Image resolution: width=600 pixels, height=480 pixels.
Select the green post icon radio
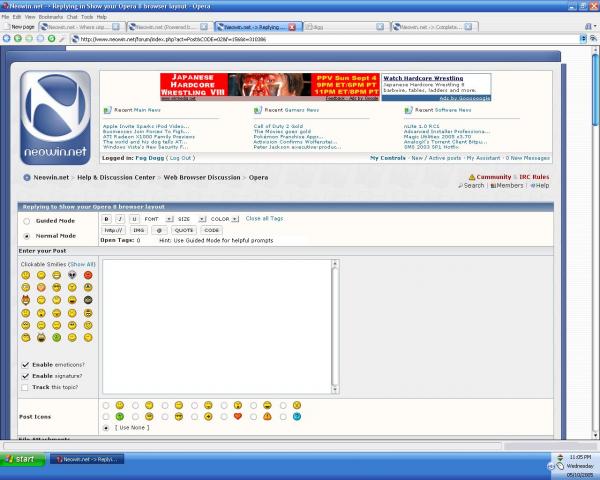(106, 416)
